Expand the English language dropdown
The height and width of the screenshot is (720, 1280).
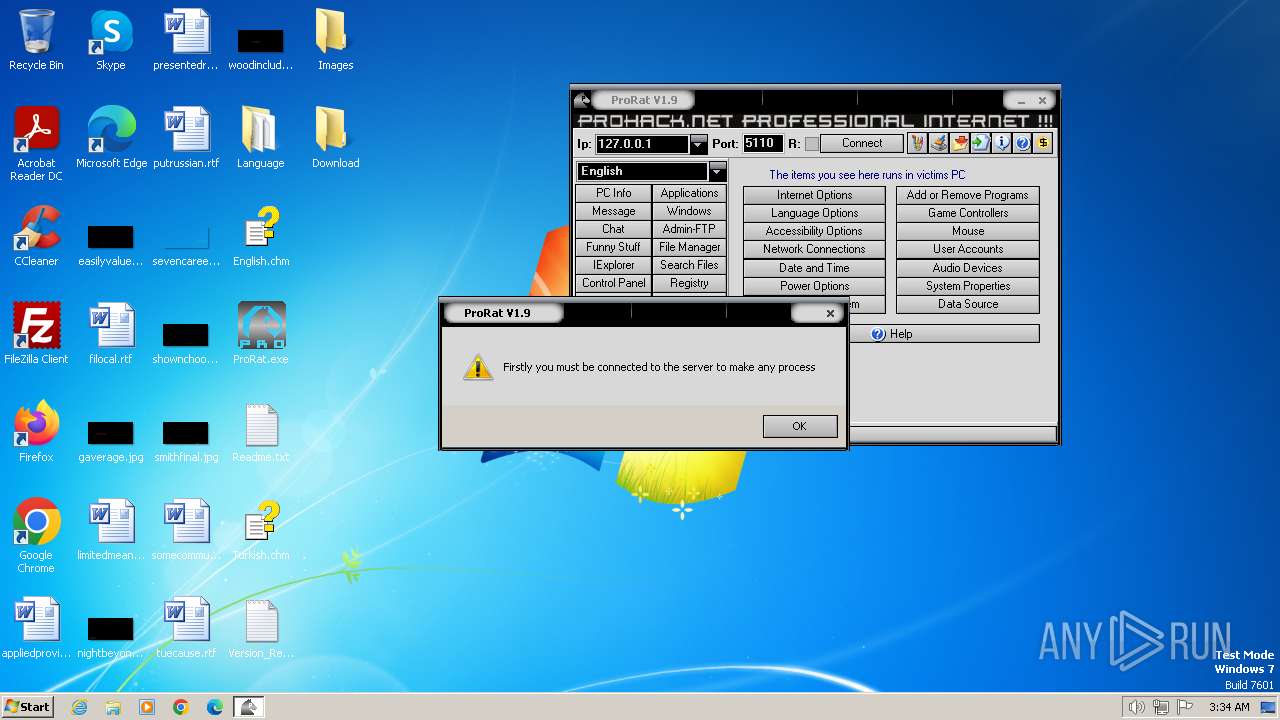coord(717,172)
